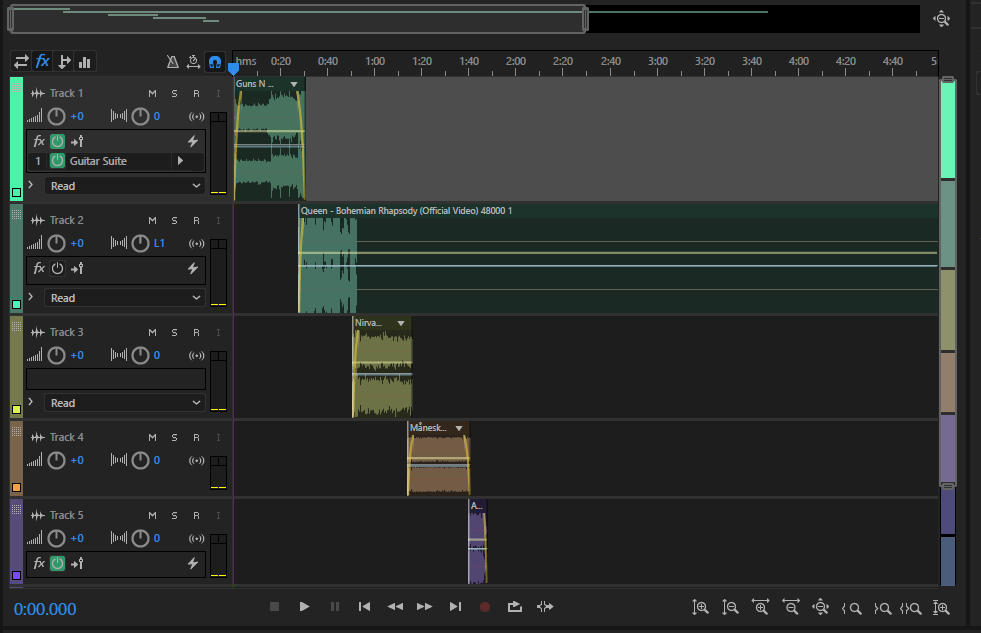Open the Guitar Suite effect slot menu arrow
The height and width of the screenshot is (633, 981).
[180, 161]
